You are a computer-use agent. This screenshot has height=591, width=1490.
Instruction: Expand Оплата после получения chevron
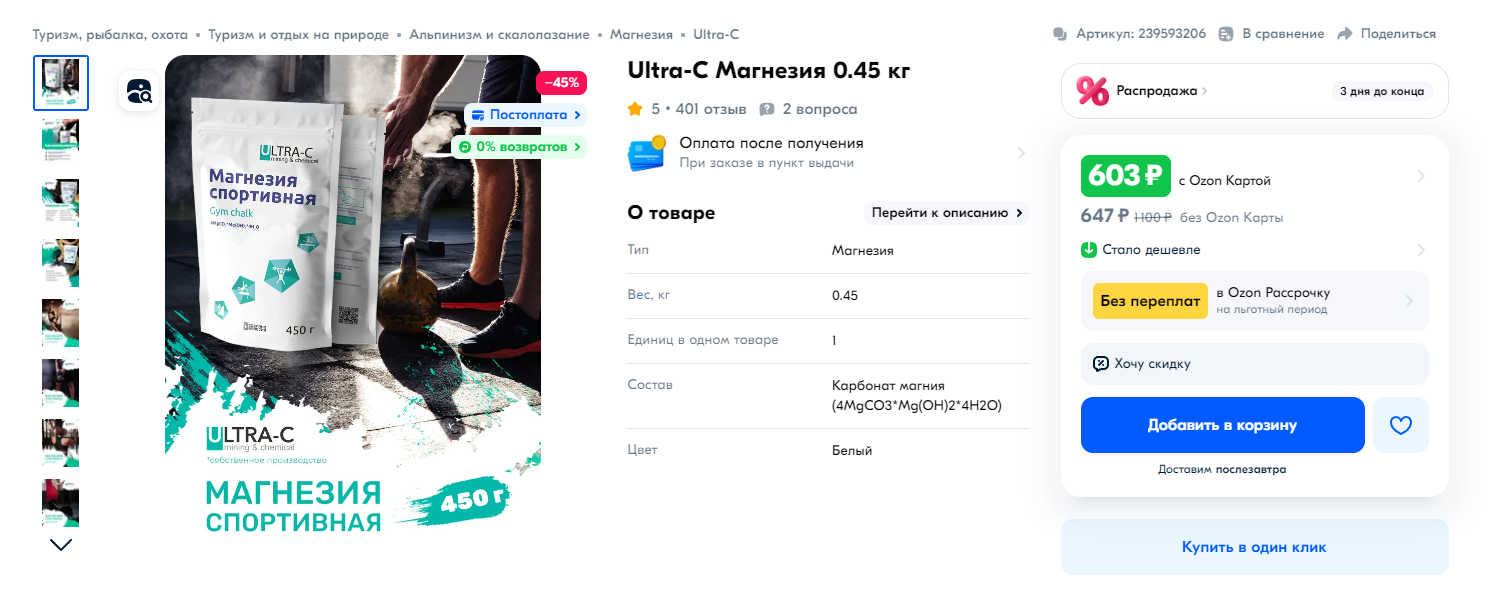coord(1021,153)
